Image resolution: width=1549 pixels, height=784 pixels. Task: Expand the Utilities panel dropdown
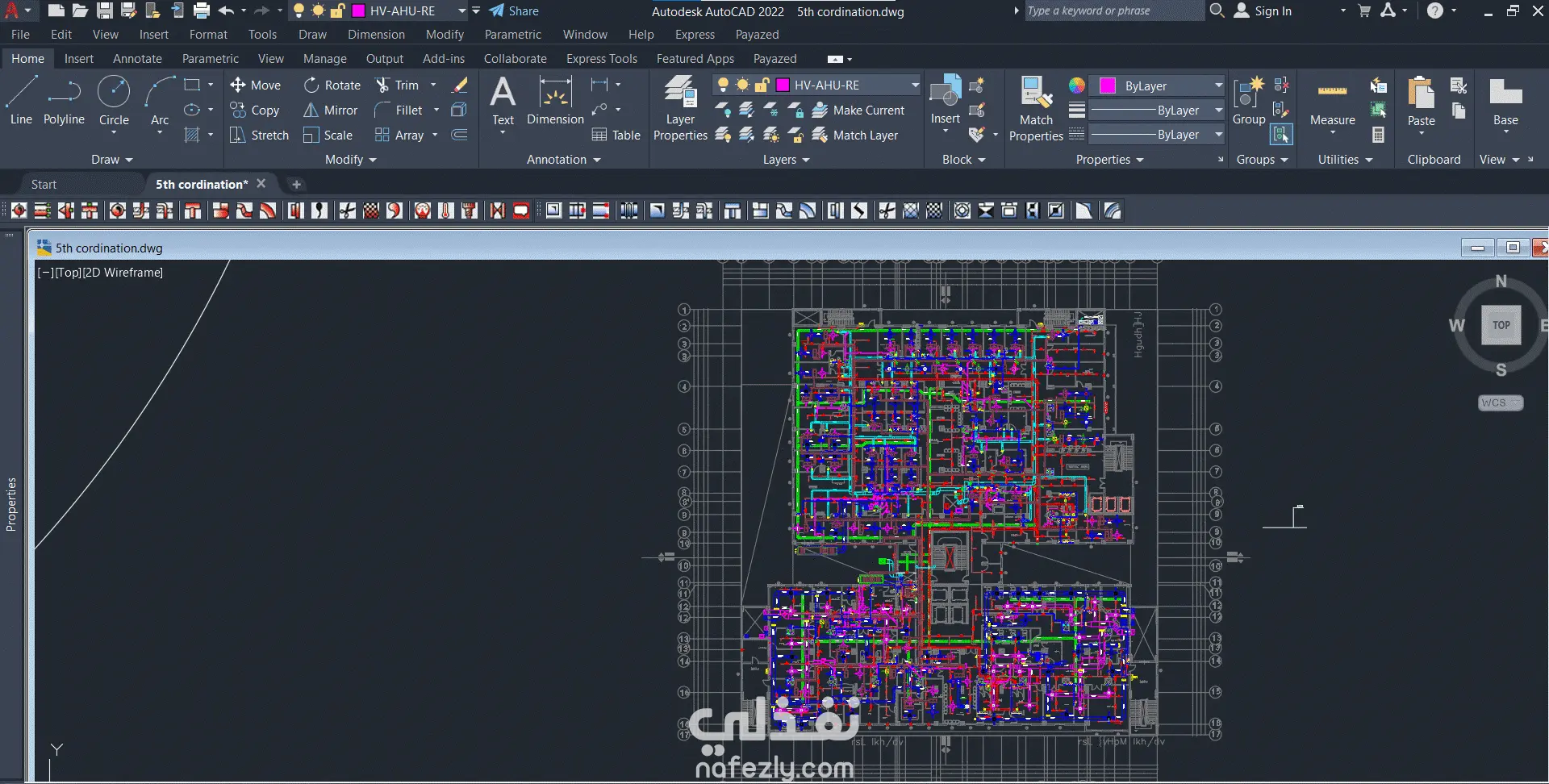(1346, 160)
